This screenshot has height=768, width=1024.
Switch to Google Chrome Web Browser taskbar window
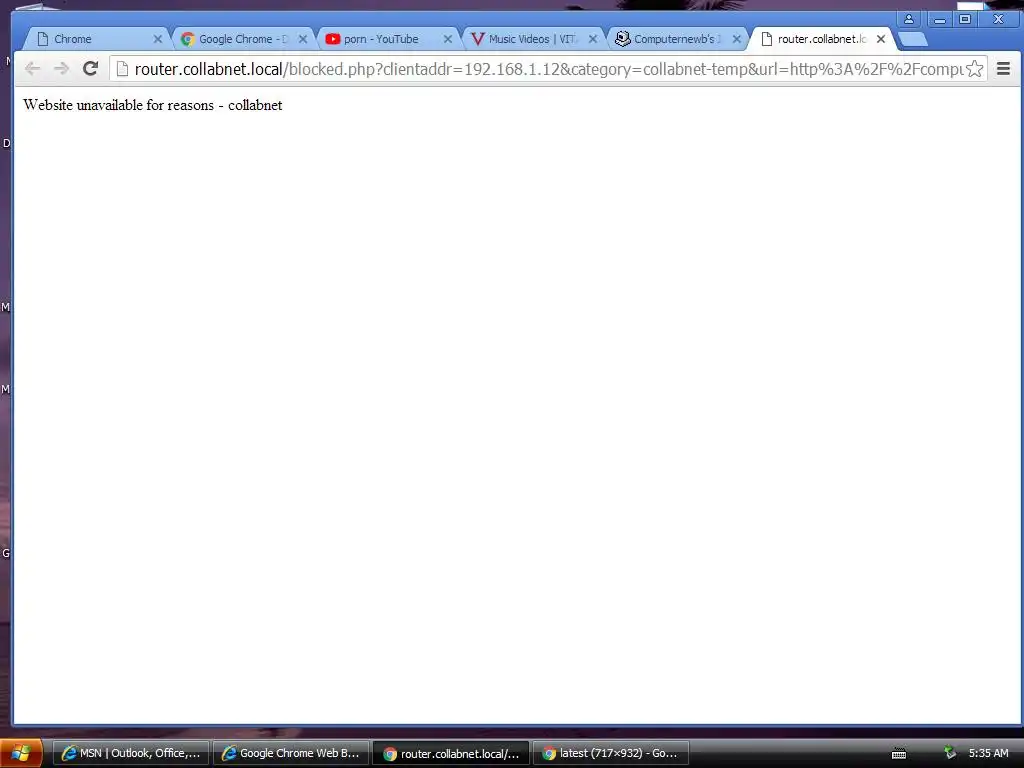tap(291, 754)
